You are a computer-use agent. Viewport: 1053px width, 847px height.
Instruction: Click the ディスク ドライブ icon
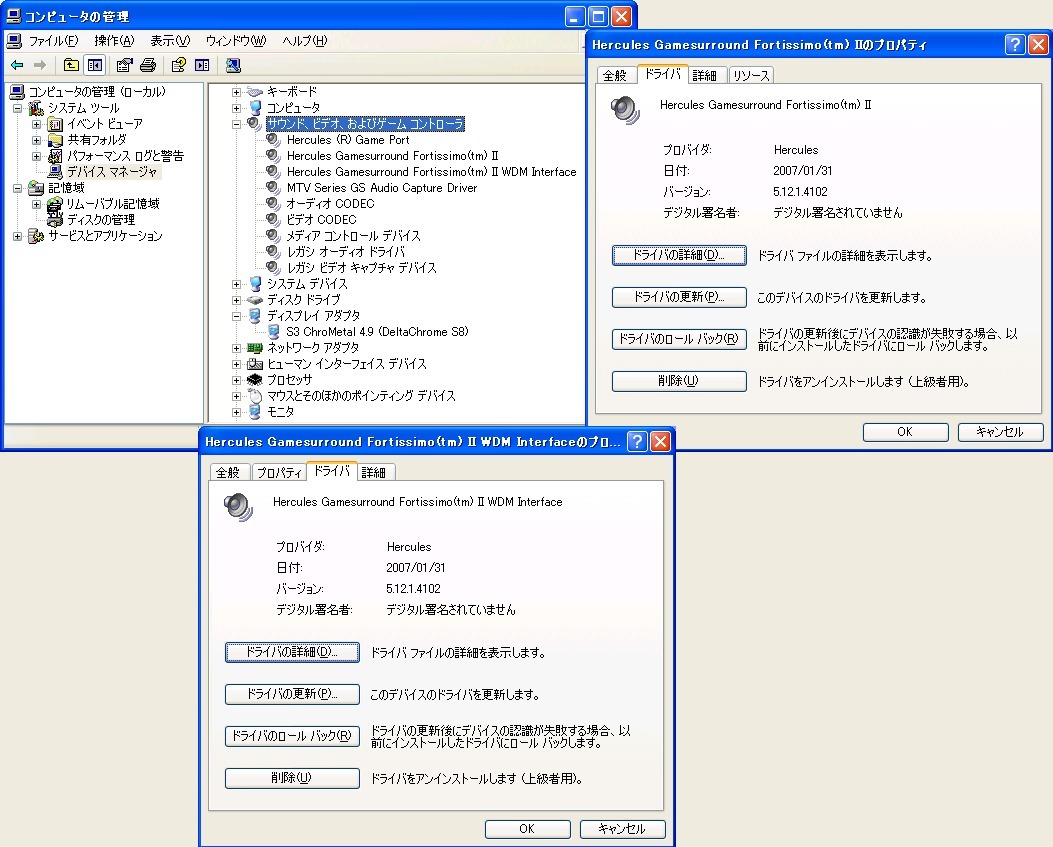[x=255, y=300]
